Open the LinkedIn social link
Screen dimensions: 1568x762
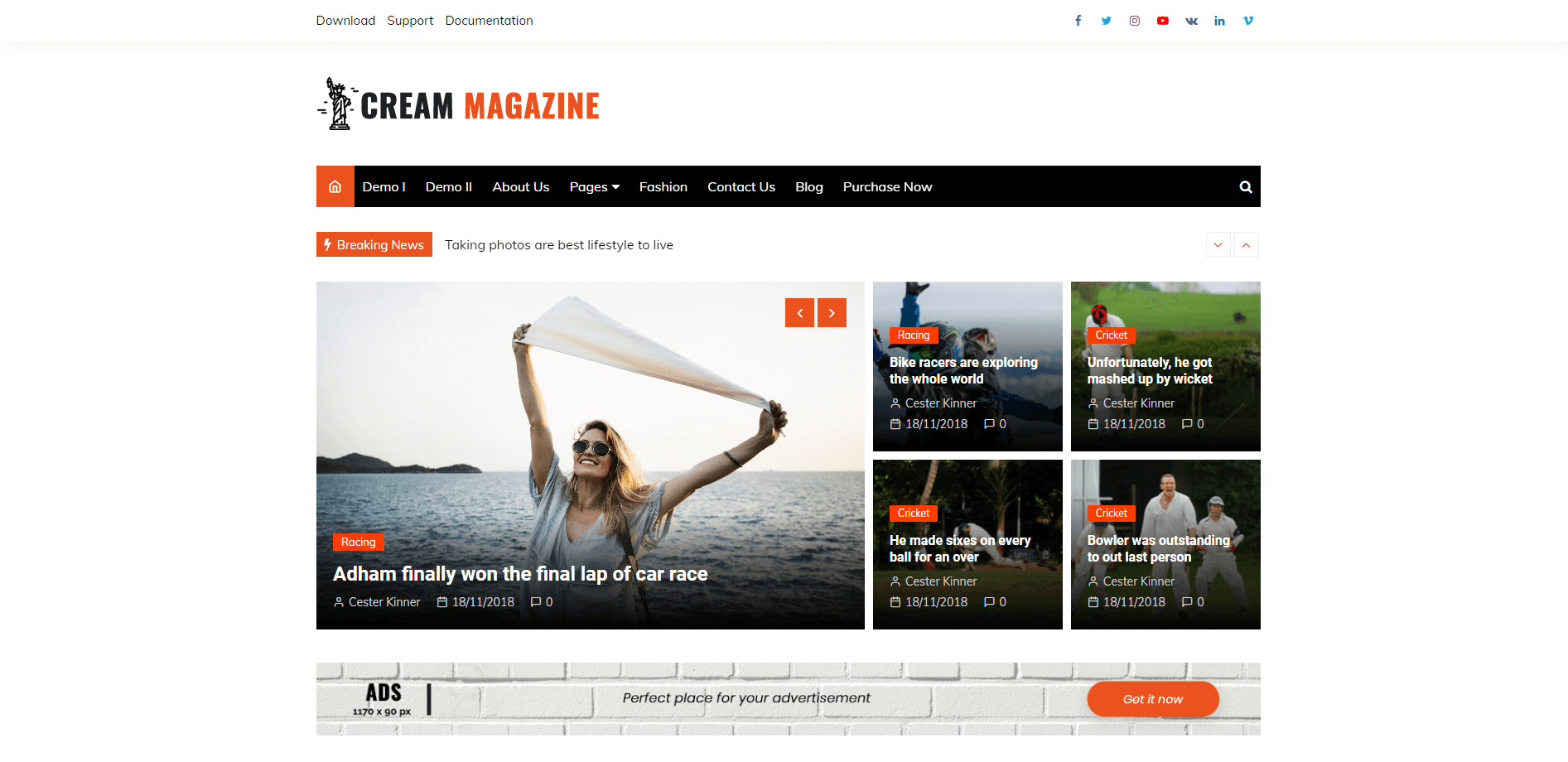[x=1219, y=21]
